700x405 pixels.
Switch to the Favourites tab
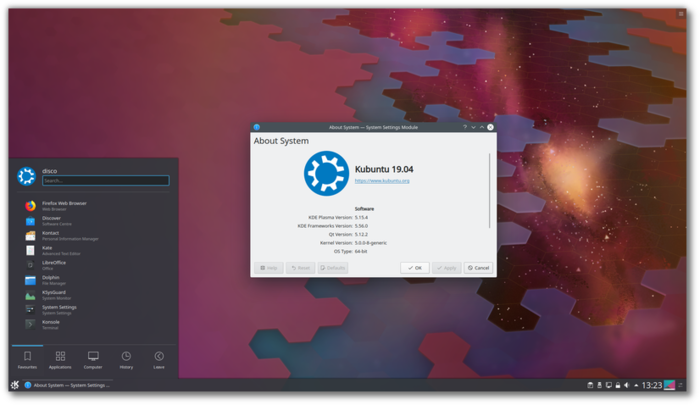[x=27, y=360]
